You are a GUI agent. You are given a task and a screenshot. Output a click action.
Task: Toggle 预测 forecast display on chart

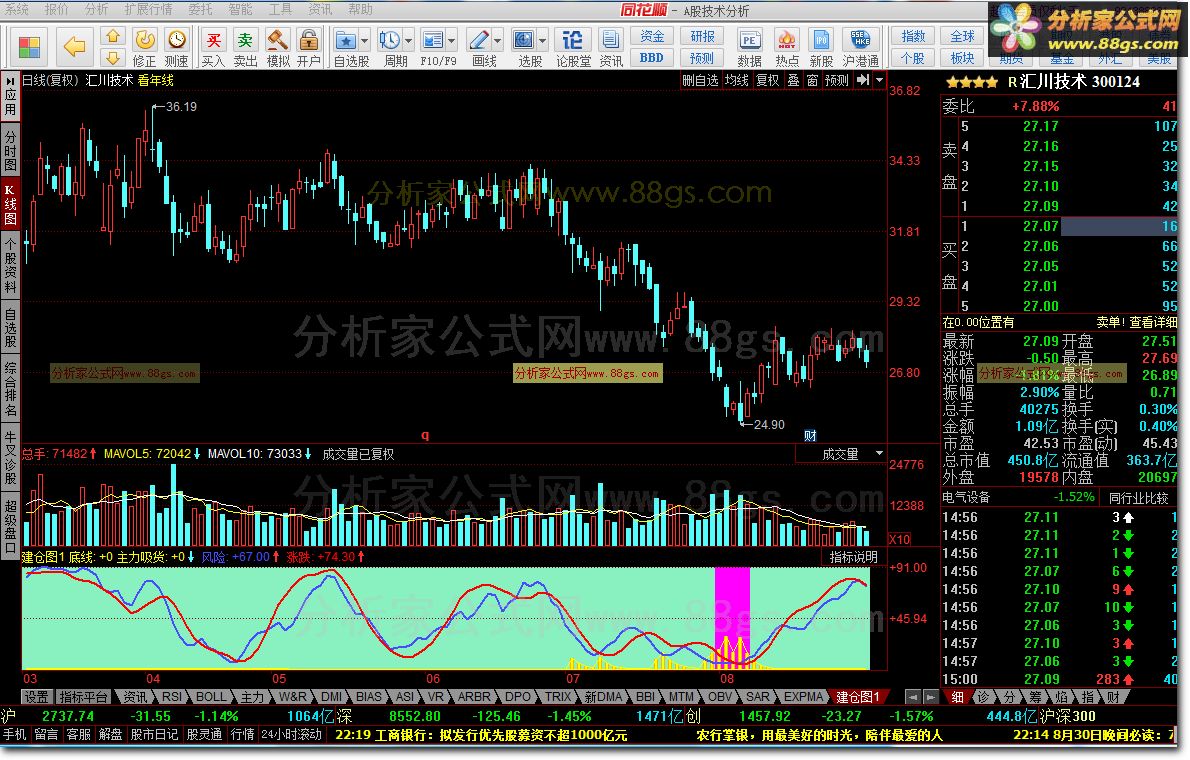[x=836, y=80]
